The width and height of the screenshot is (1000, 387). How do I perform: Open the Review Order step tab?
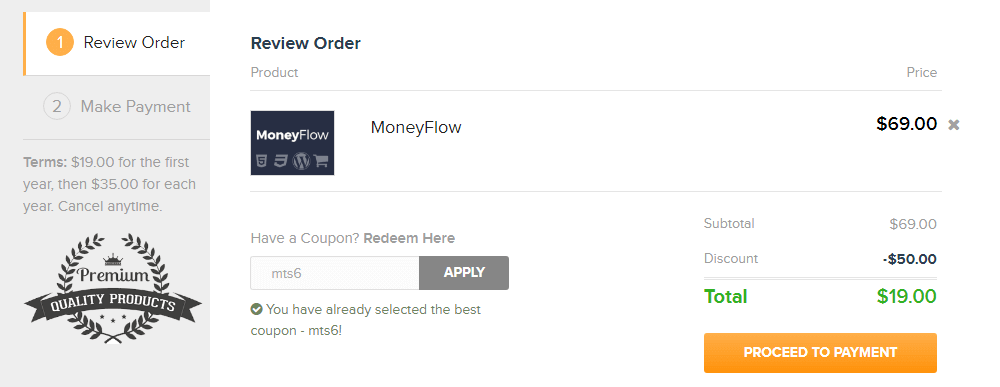pyautogui.click(x=117, y=43)
